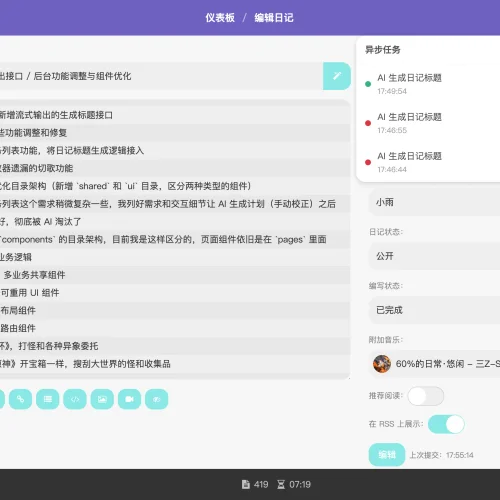Viewport: 500px width, 500px height.
Task: Insert a table using the table icon
Action: tap(48, 399)
